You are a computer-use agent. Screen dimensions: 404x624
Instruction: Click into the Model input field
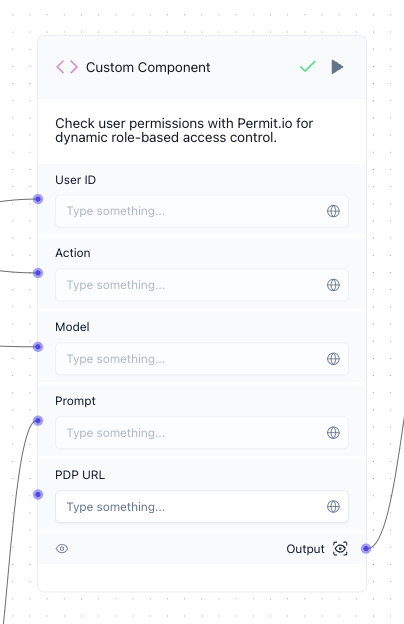click(202, 359)
